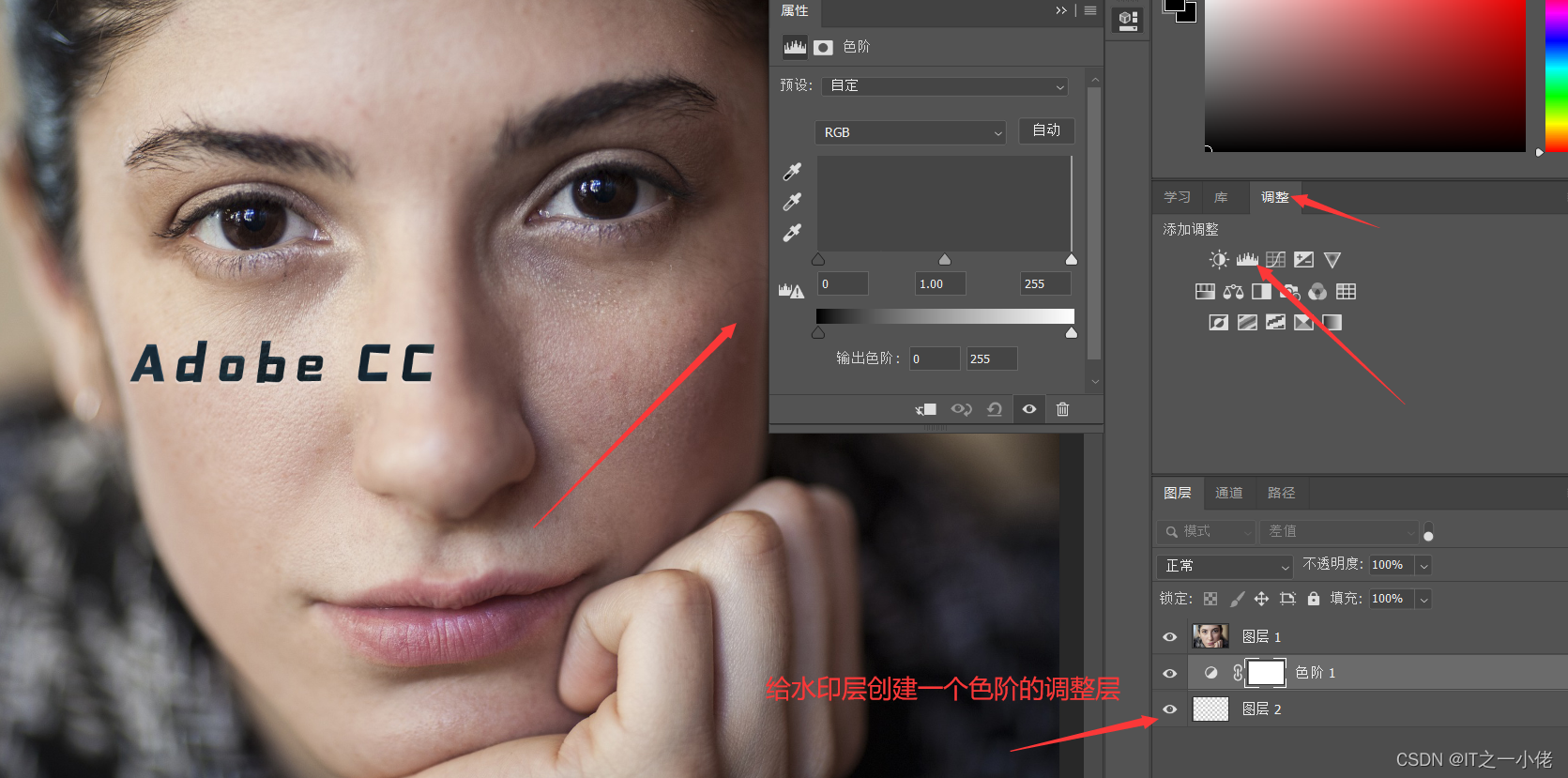This screenshot has width=1568, height=778.
Task: Select the 调整 tab
Action: 1274,198
